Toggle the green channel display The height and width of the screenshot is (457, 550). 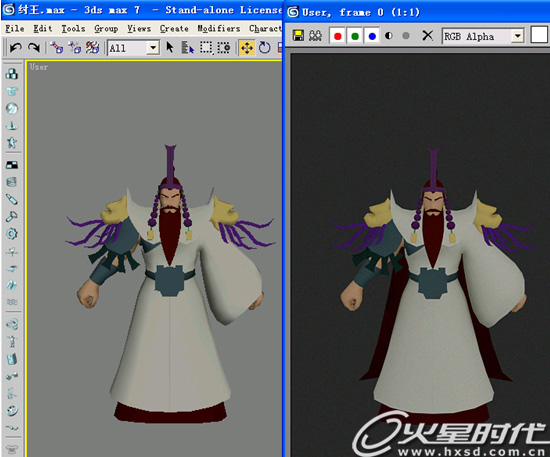click(x=355, y=36)
